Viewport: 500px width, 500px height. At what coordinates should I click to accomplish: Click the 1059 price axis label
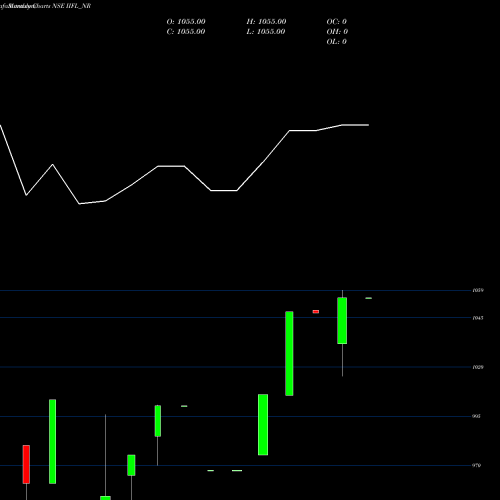pyautogui.click(x=478, y=290)
